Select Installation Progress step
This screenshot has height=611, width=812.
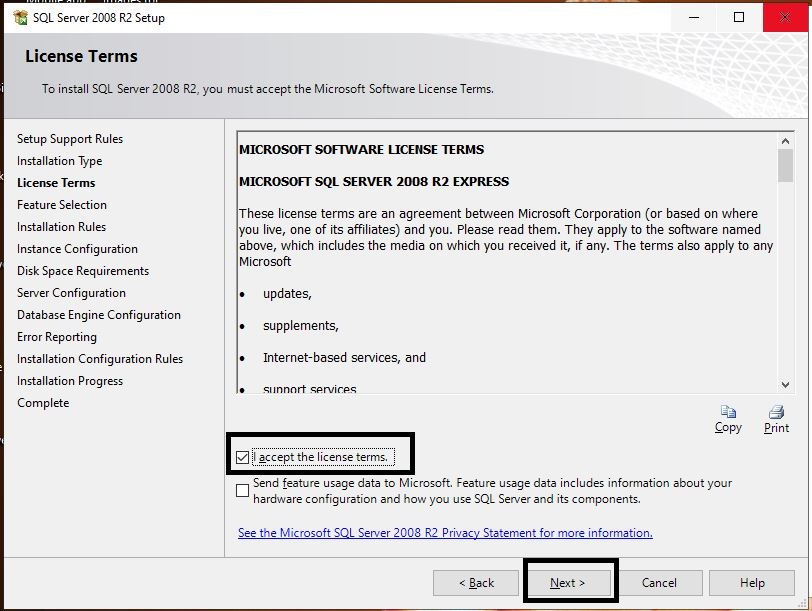(70, 381)
